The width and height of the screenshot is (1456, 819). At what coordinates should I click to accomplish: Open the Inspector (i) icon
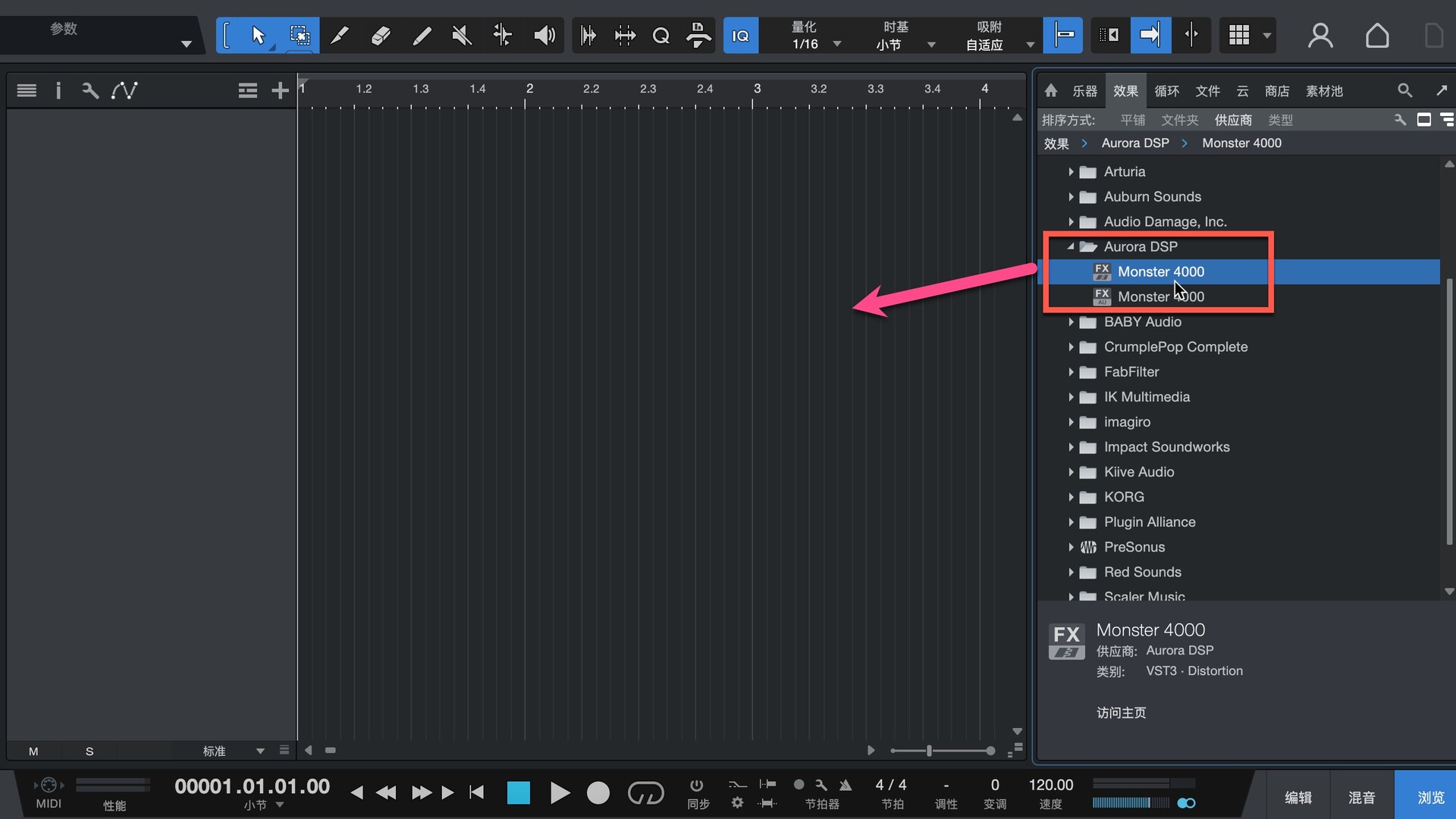[58, 91]
